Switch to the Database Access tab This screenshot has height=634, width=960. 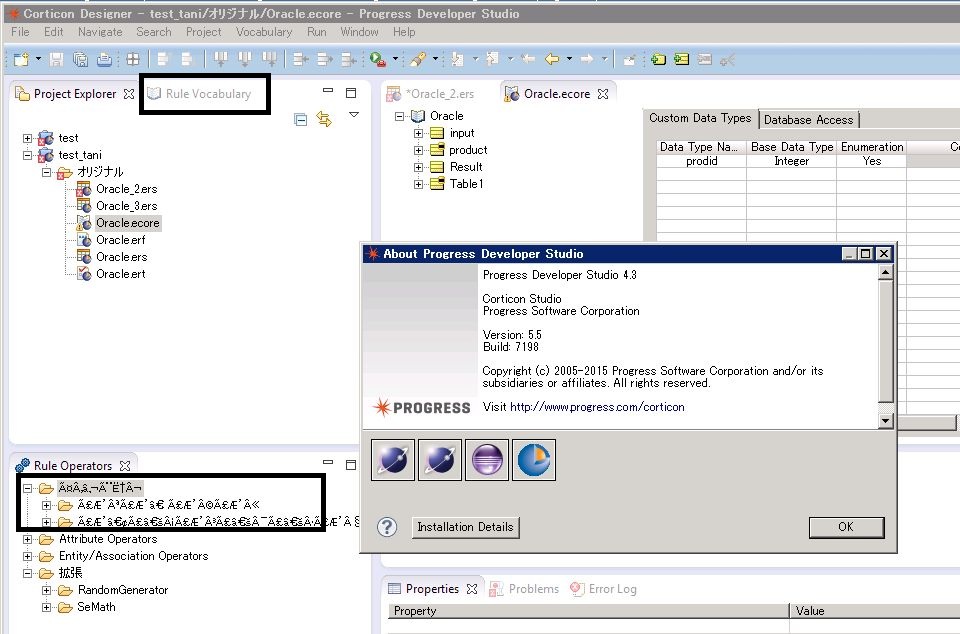808,120
